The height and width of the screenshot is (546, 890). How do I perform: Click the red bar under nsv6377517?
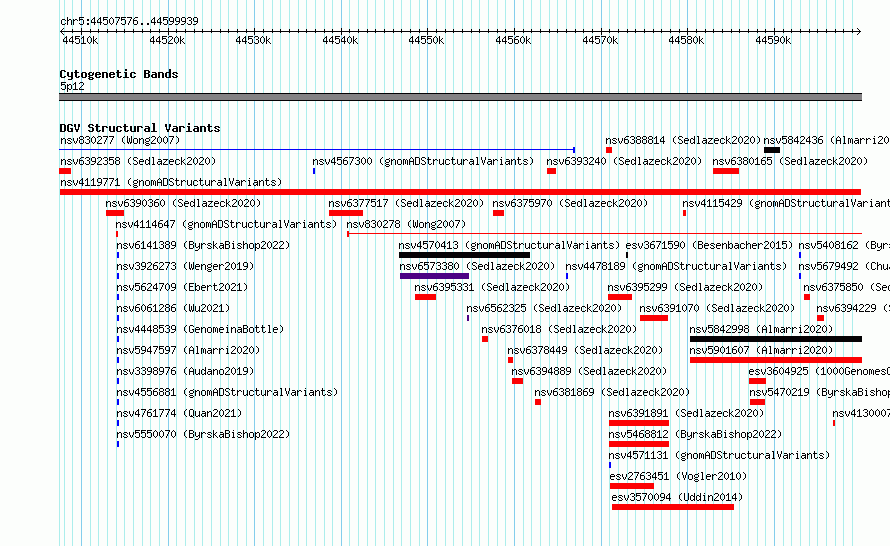[346, 213]
